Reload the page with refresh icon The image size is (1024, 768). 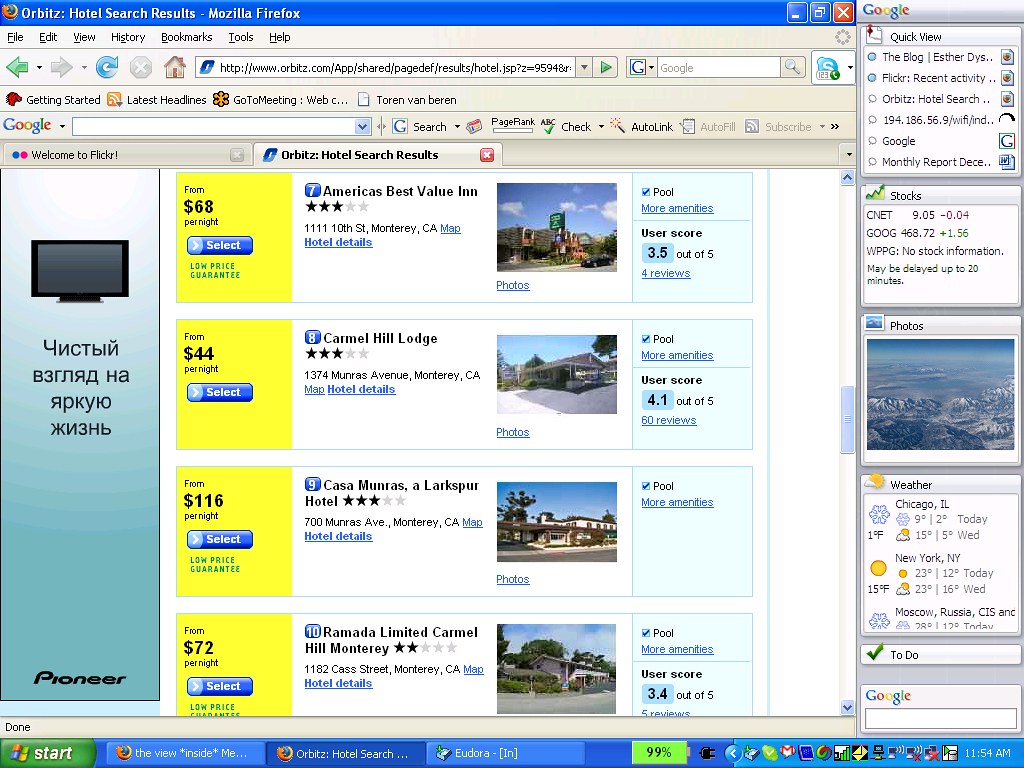tap(107, 67)
